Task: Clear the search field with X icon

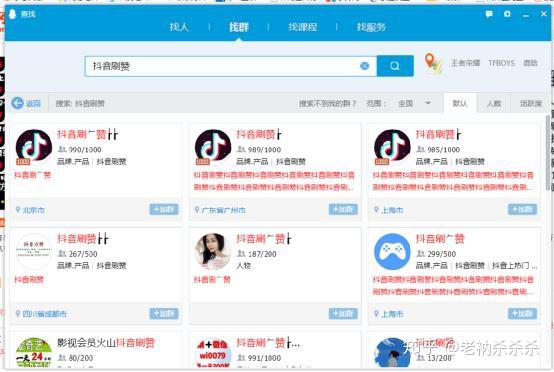Action: (x=364, y=66)
